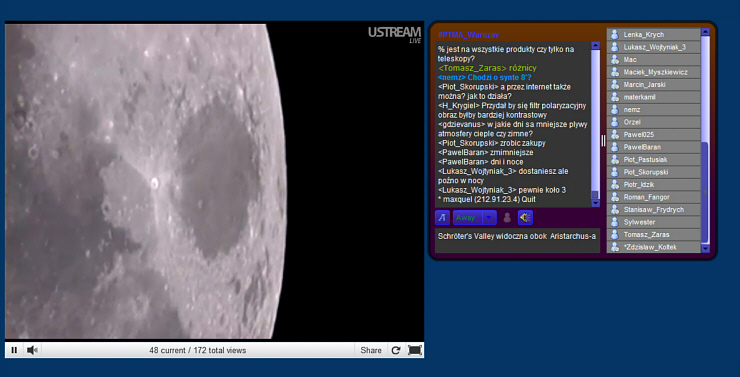Click the '<nemz> Chodzi o synte 8"?' message
This screenshot has height=377, width=740.
(x=485, y=77)
